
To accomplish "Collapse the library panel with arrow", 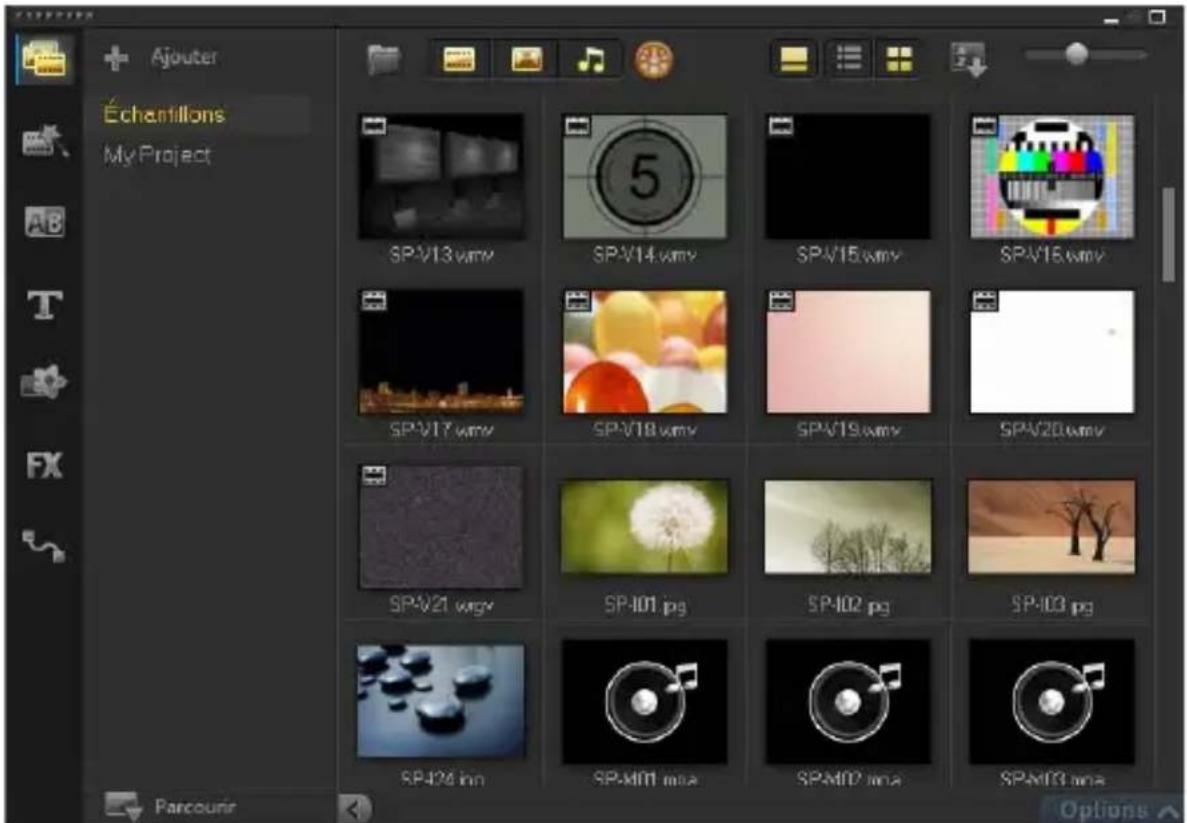I will pos(354,809).
